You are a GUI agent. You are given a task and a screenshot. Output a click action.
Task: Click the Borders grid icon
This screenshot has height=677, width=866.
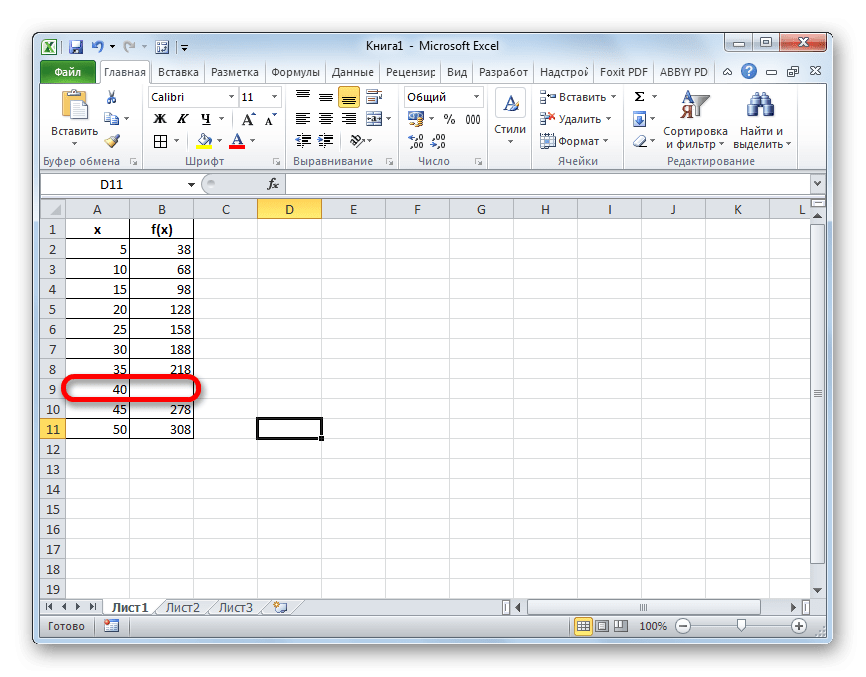(160, 141)
